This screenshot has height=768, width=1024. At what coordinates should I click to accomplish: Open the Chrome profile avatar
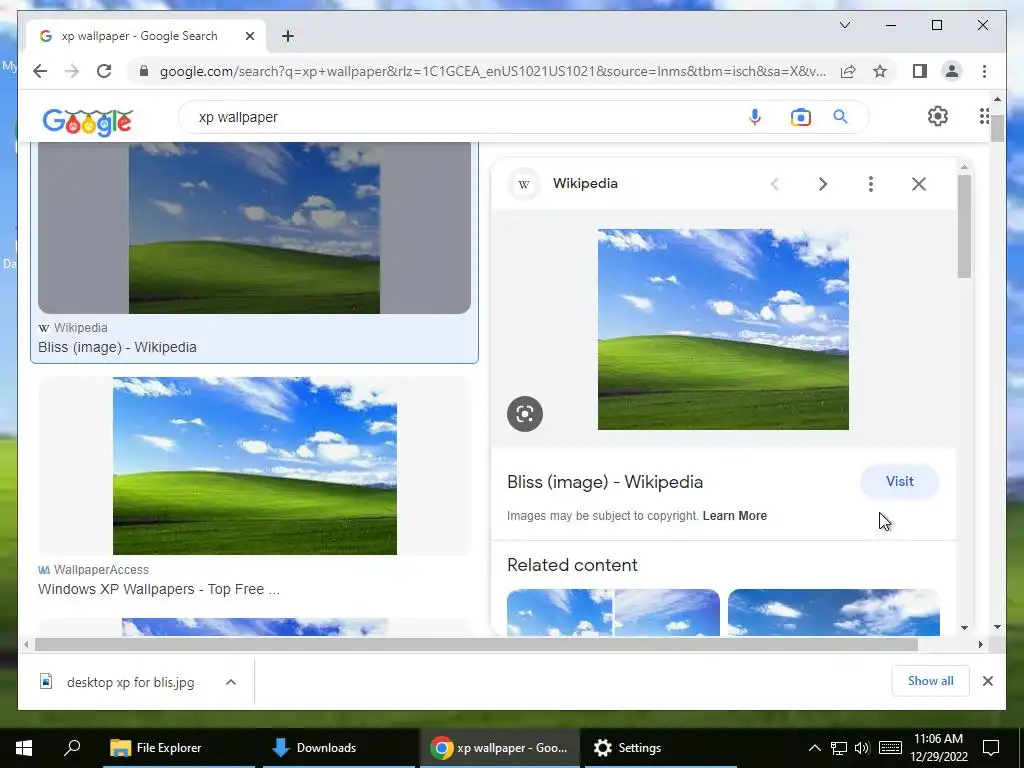[x=952, y=71]
